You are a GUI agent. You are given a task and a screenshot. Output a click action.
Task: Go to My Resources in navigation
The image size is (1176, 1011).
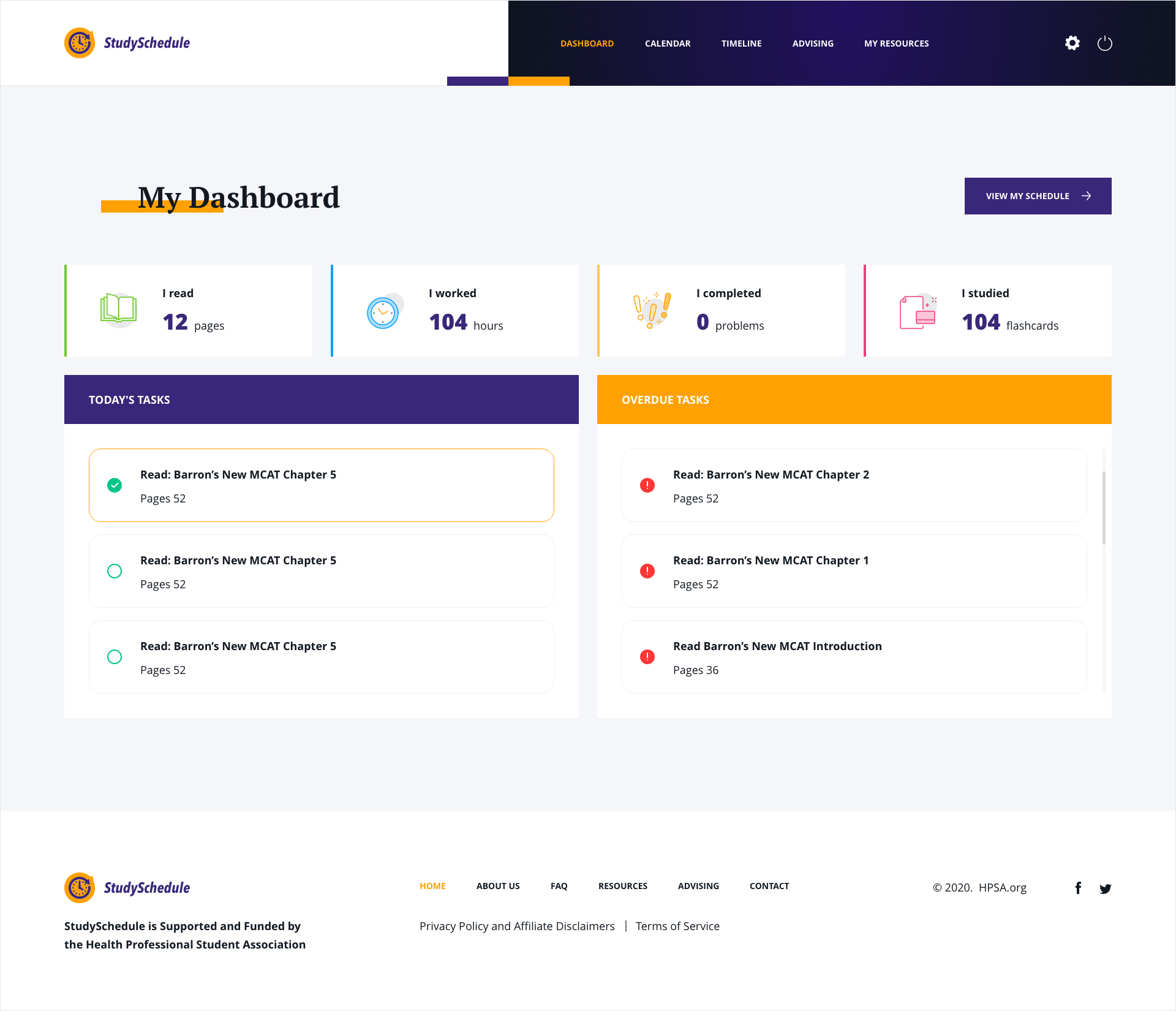point(896,44)
